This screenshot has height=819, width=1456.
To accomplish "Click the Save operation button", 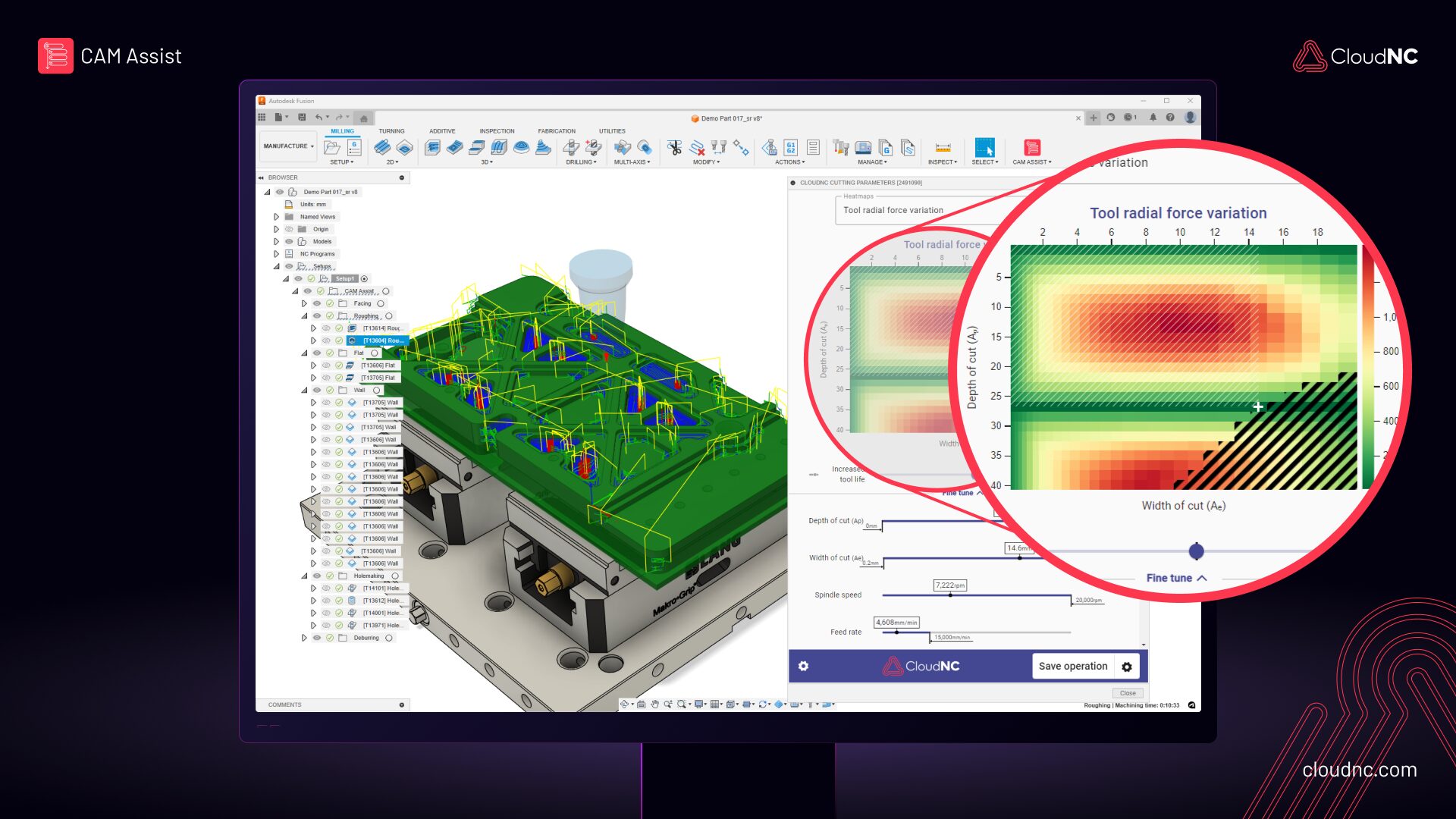I will tap(1074, 666).
